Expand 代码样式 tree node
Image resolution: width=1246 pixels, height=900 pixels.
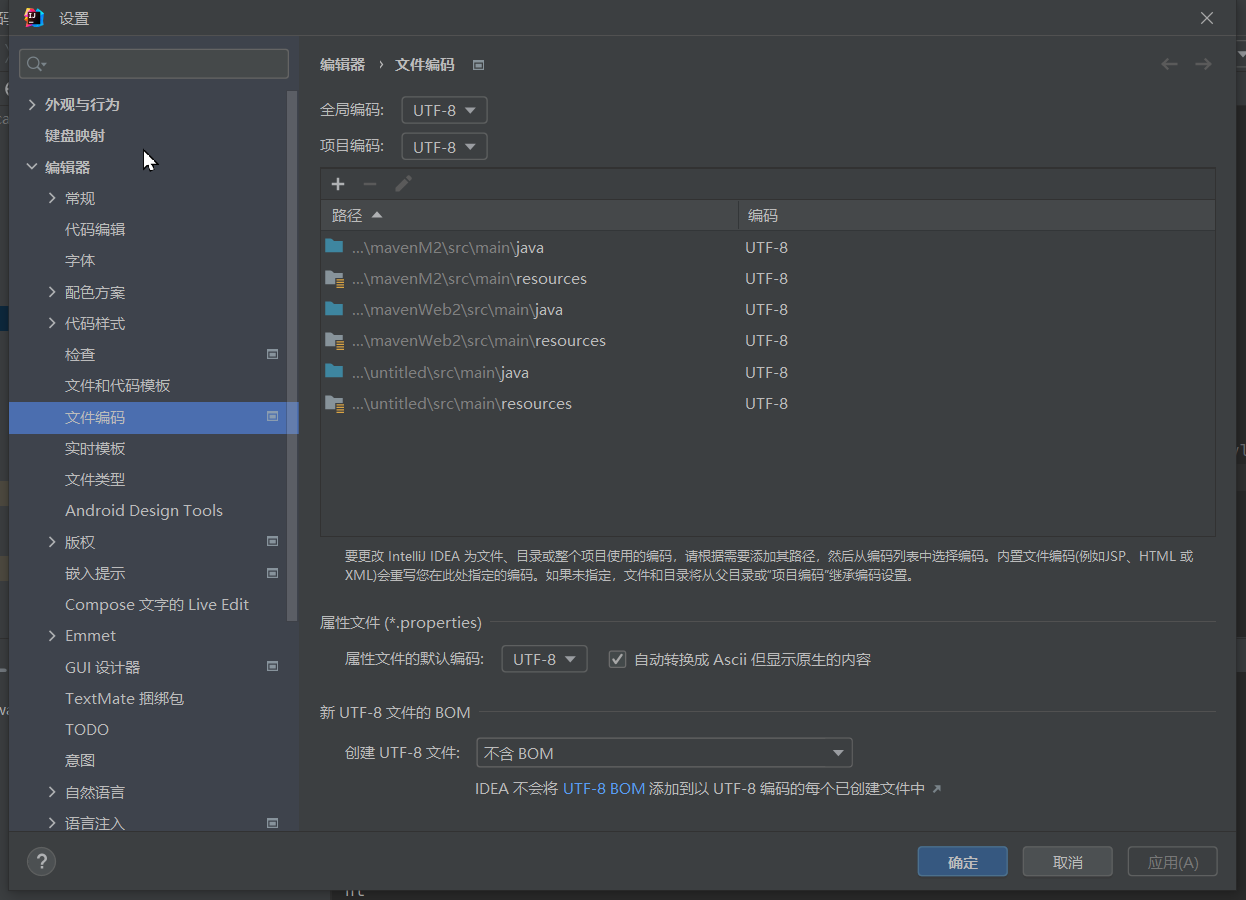[x=52, y=323]
